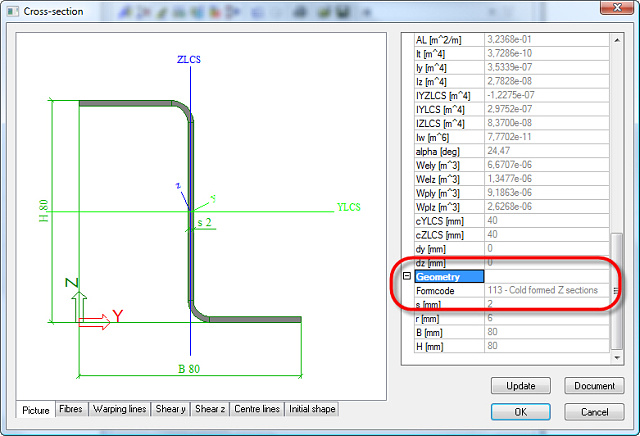
Task: Select the B [mm] width value
Action: (x=547, y=332)
